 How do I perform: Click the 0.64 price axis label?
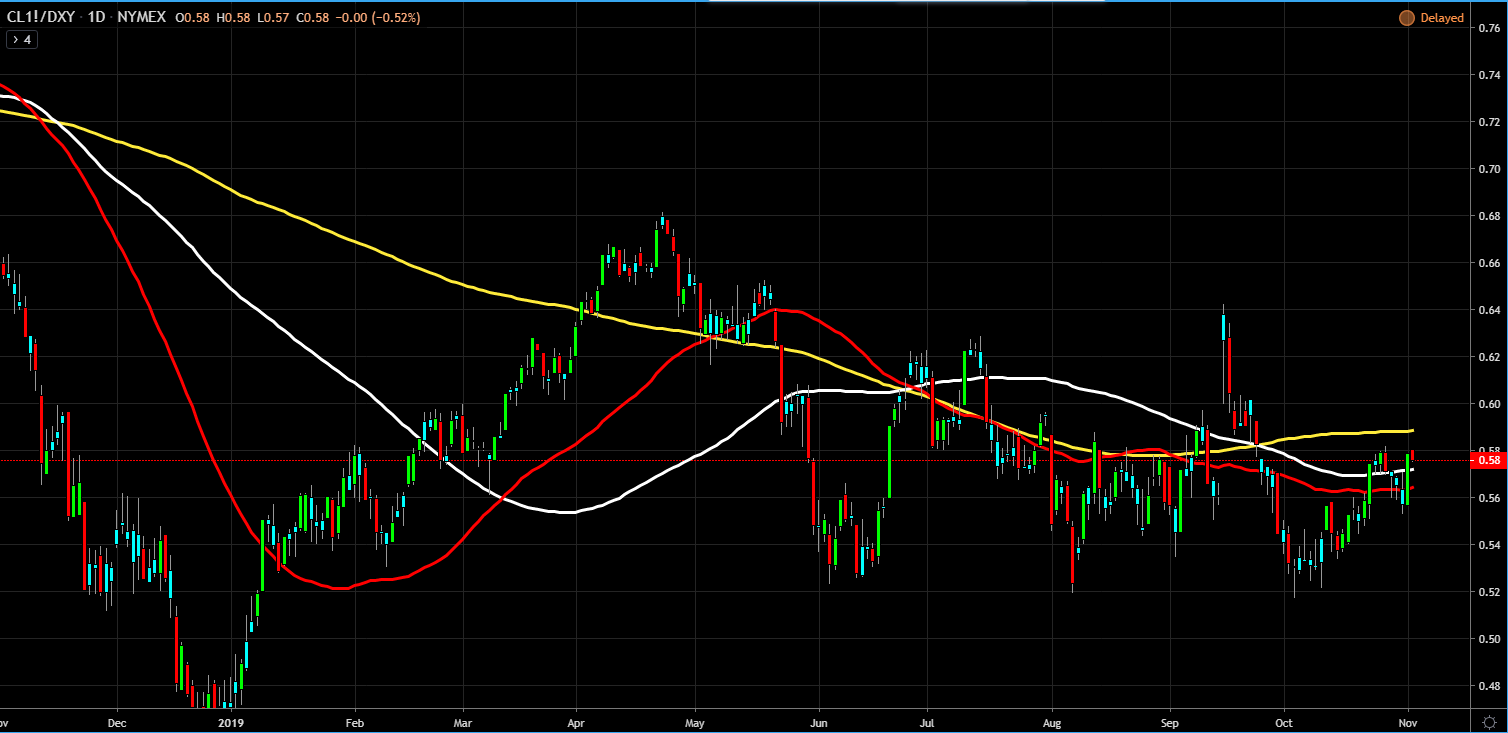point(1488,310)
